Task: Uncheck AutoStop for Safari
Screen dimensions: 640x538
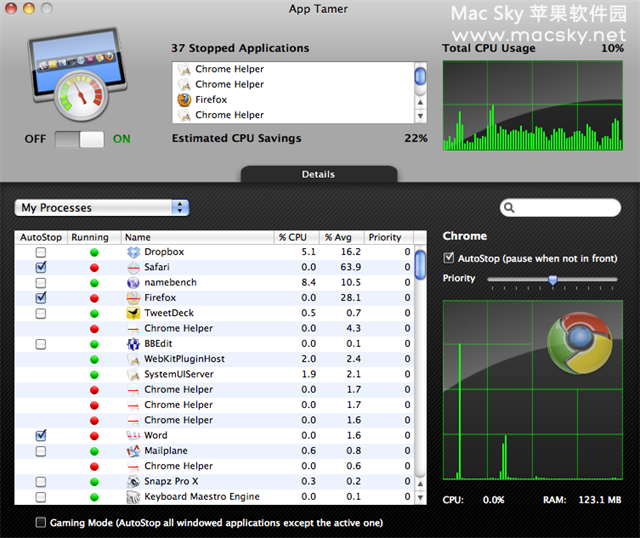Action: [41, 267]
